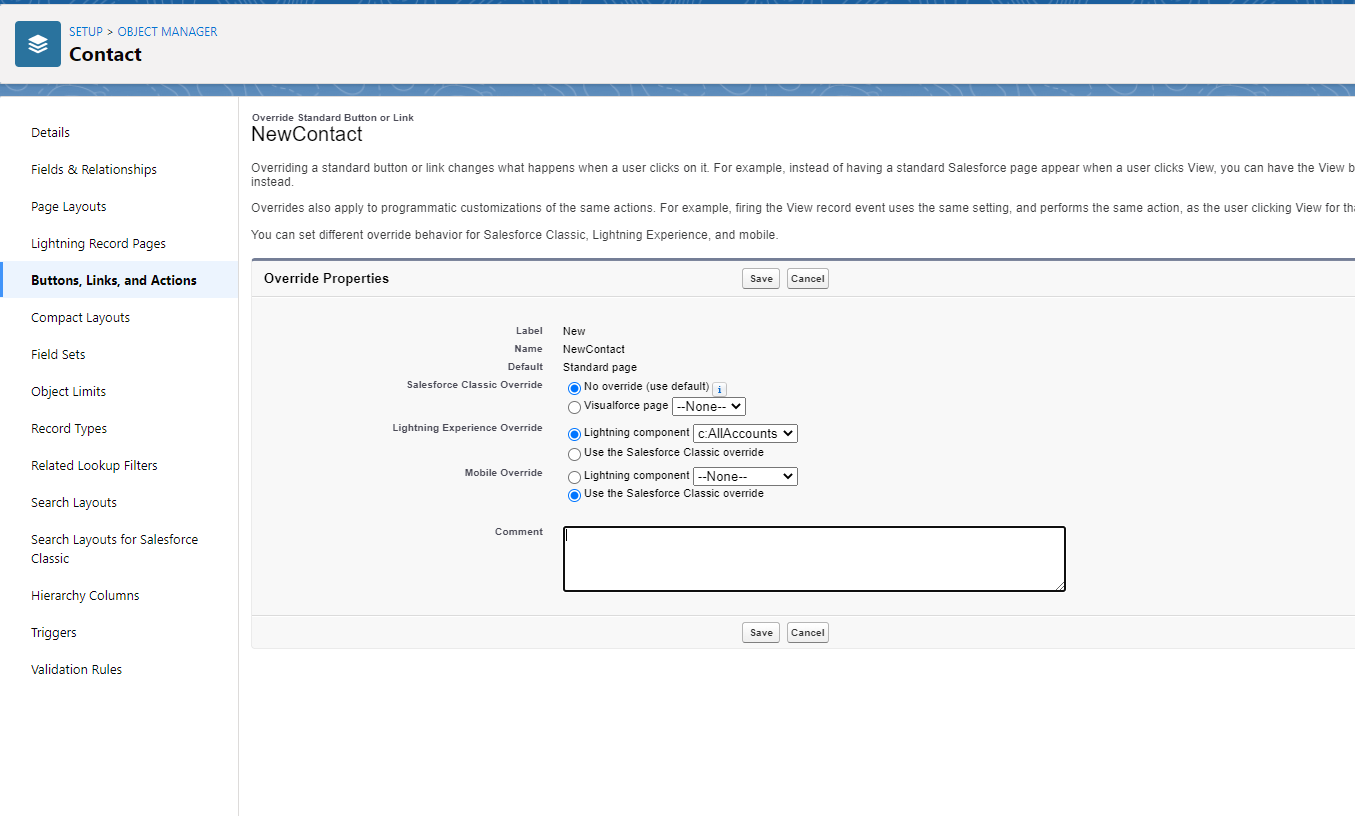Click the NewContact page heading
Screen dimensions: 1355x816
click(x=307, y=134)
